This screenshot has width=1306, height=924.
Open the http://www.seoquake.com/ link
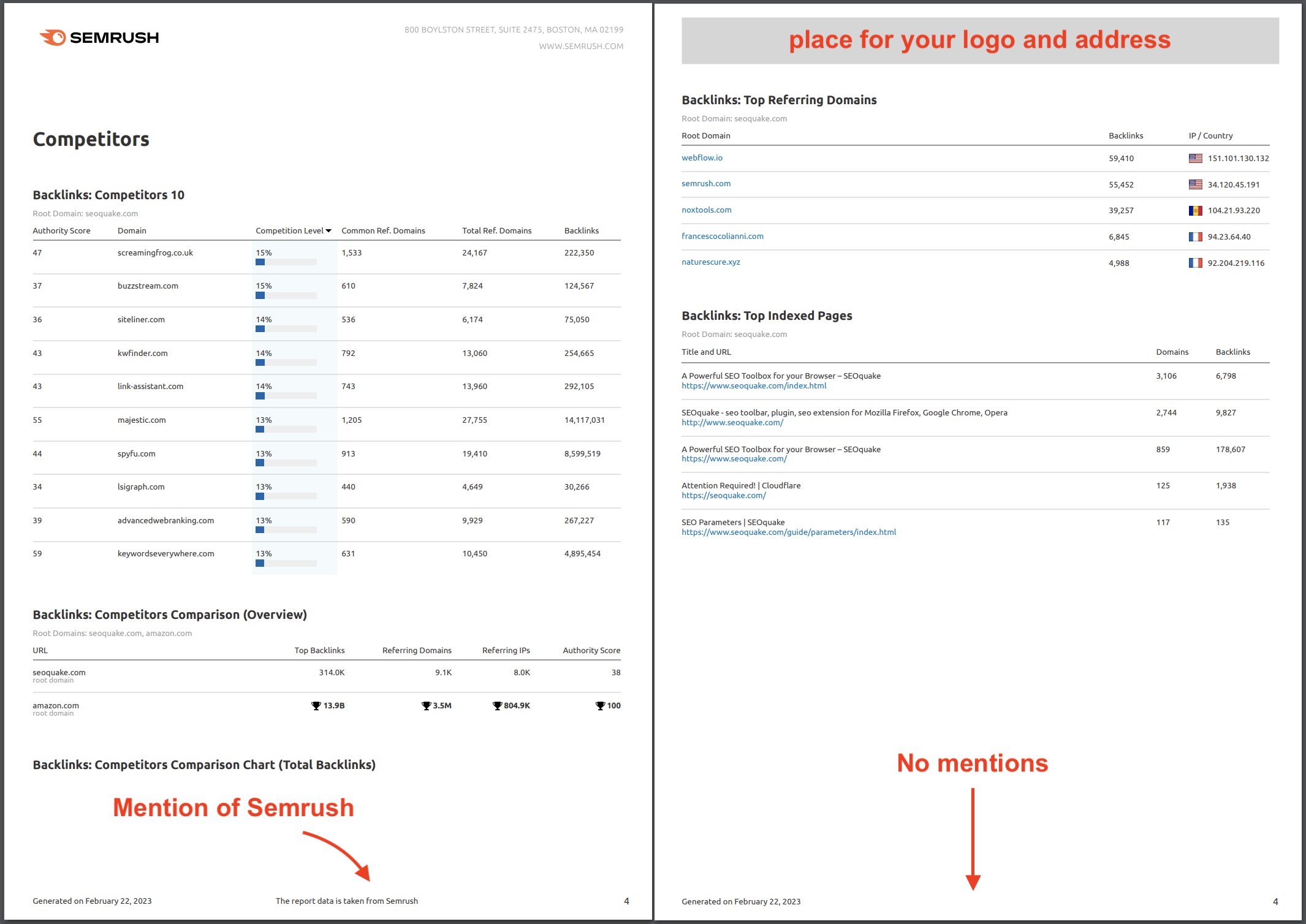click(732, 423)
